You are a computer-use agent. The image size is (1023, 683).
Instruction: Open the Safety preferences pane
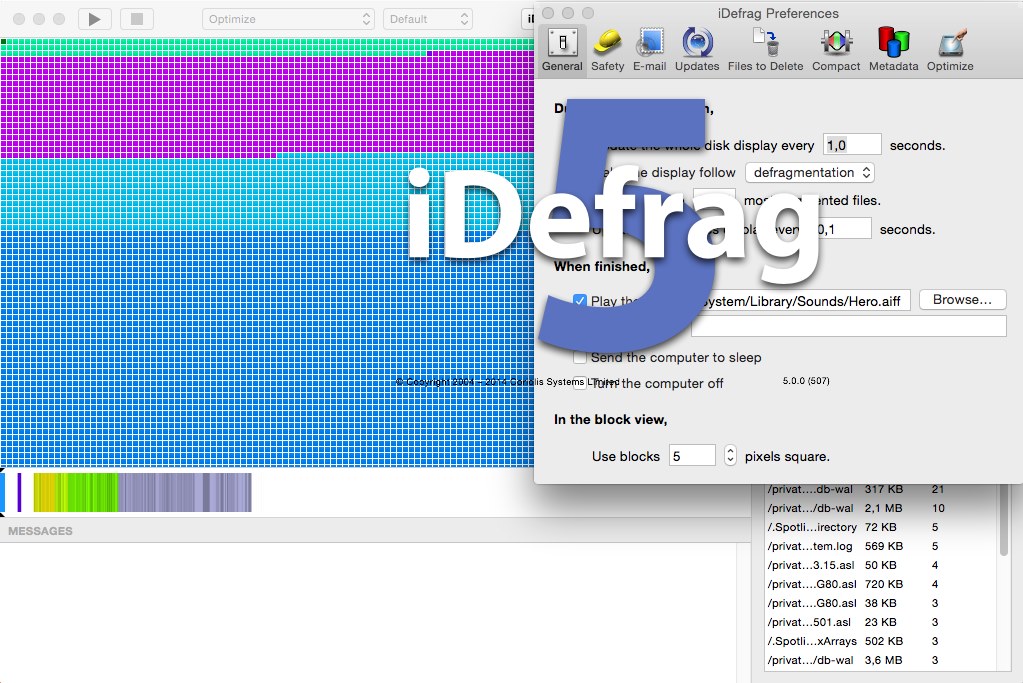point(607,50)
